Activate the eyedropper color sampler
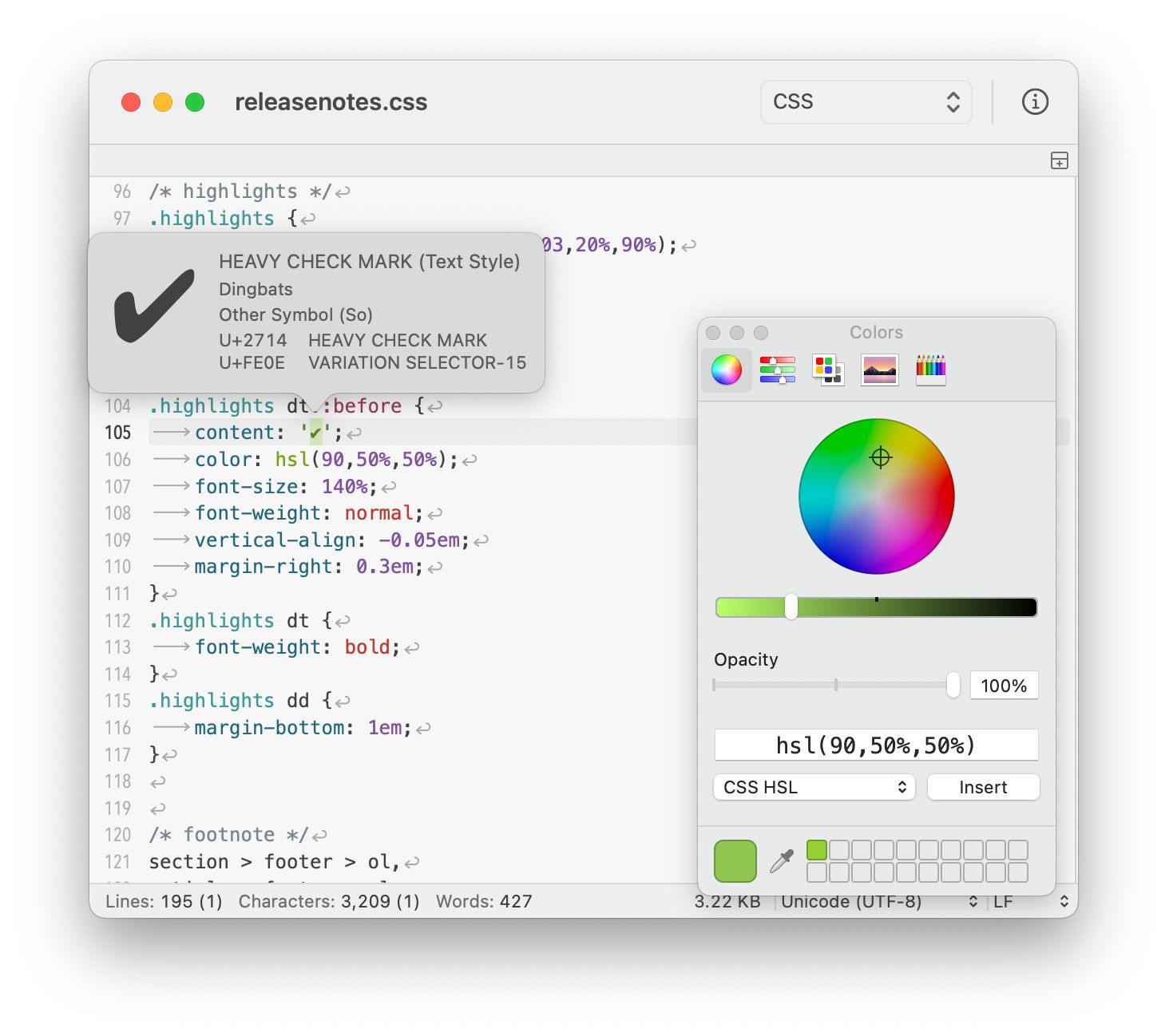Screen dimensions: 1169x1036 tap(782, 861)
